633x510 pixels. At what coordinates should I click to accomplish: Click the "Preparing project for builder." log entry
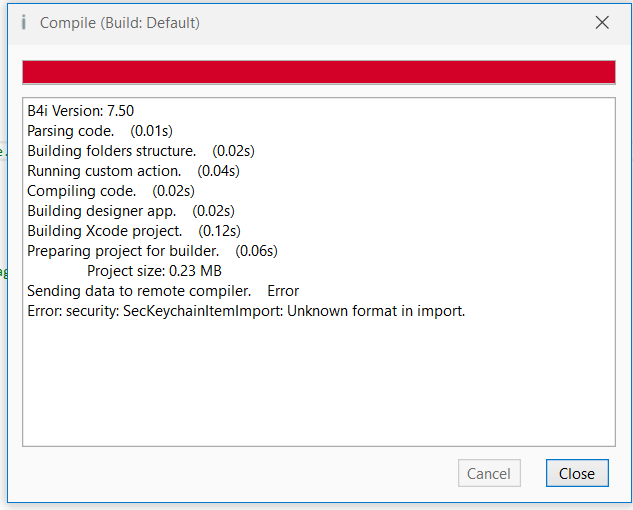pyautogui.click(x=122, y=251)
